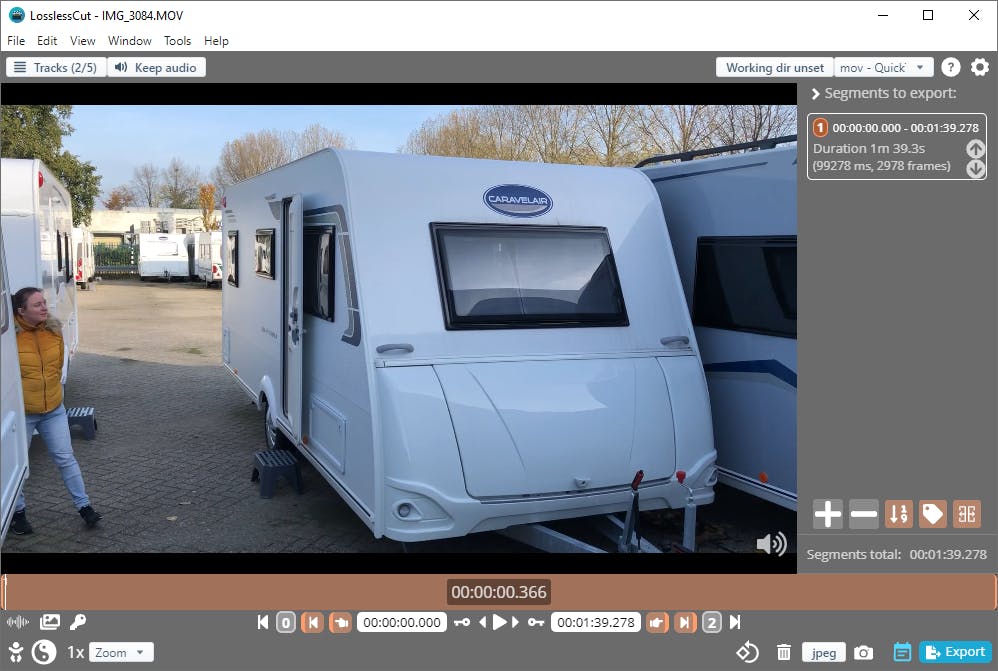This screenshot has height=671, width=998.
Task: Edit the cut start time field 00:00:00.000
Action: click(402, 622)
